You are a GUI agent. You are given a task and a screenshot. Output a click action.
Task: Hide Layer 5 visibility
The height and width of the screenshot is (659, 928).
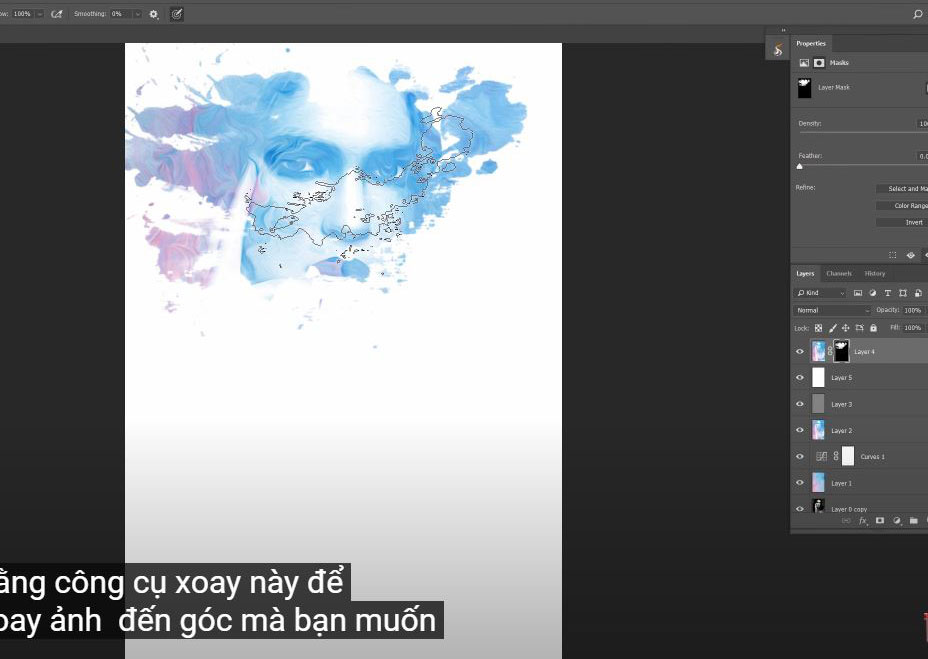pyautogui.click(x=800, y=378)
